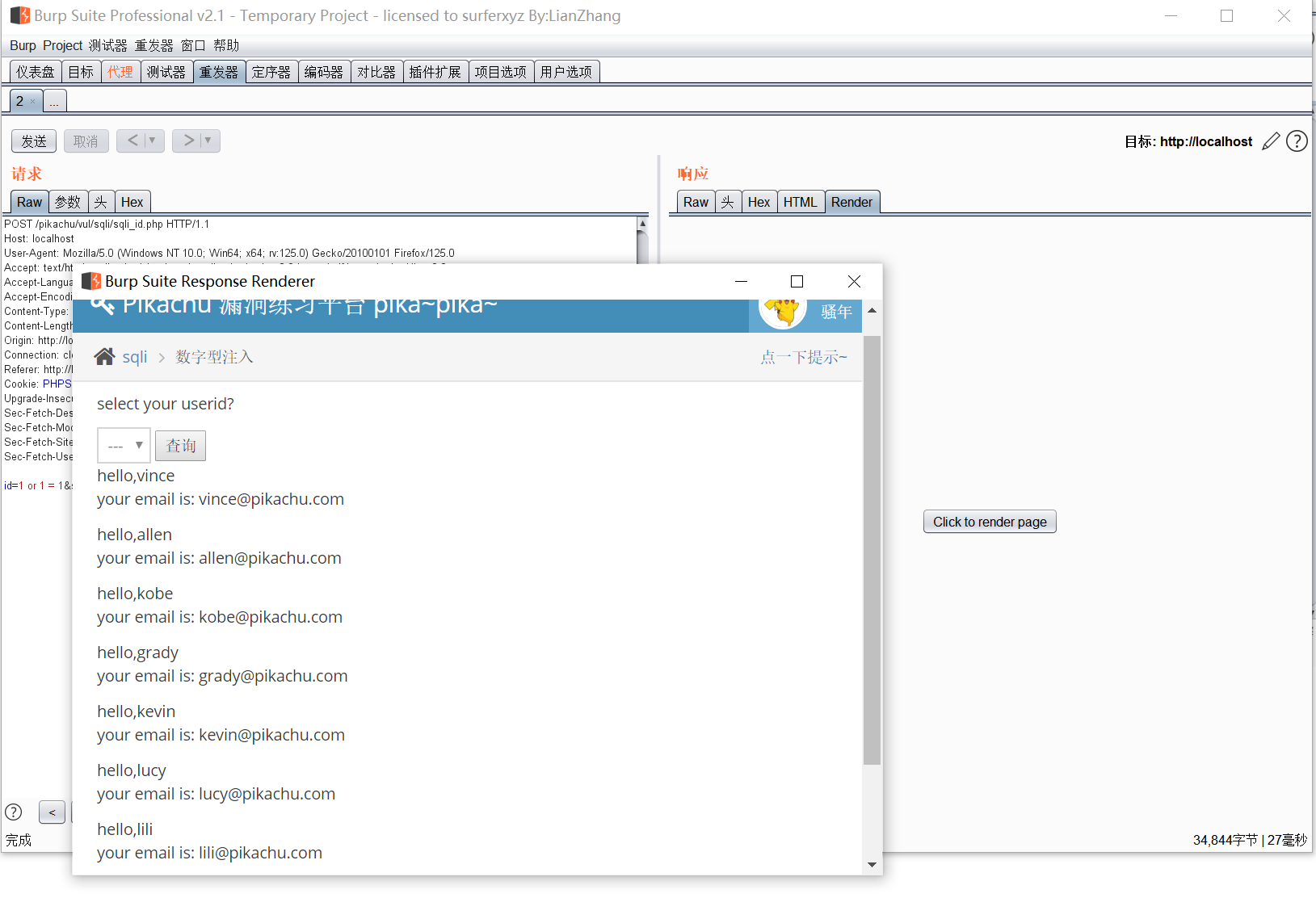
Task: Click the renderer vertical scrollbar thumb
Action: 872,549
